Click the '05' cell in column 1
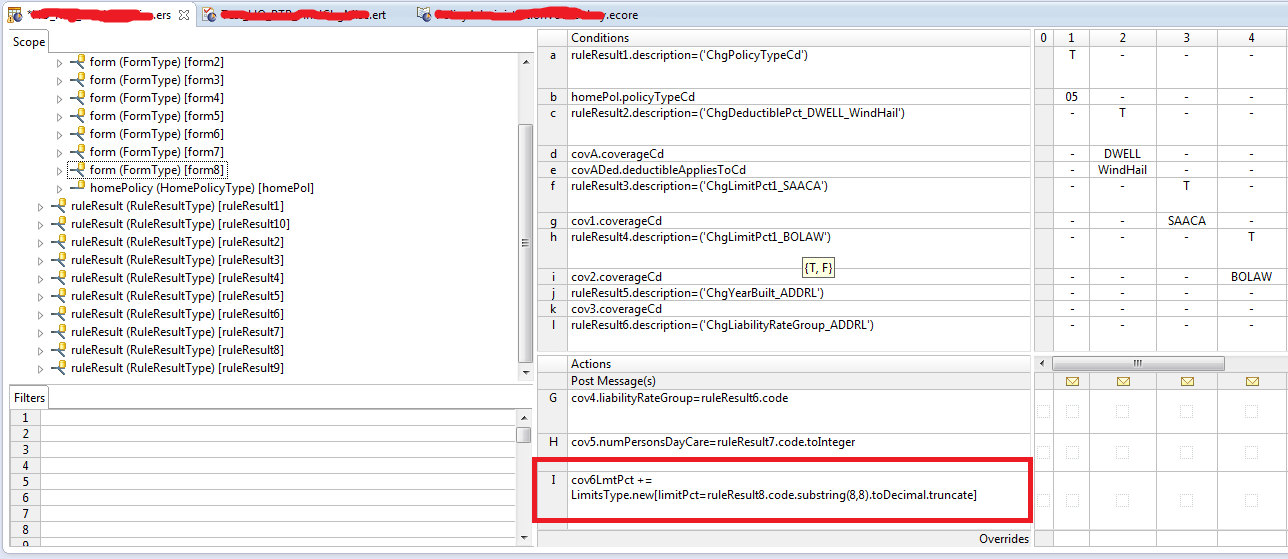1288x559 pixels. (x=1072, y=97)
